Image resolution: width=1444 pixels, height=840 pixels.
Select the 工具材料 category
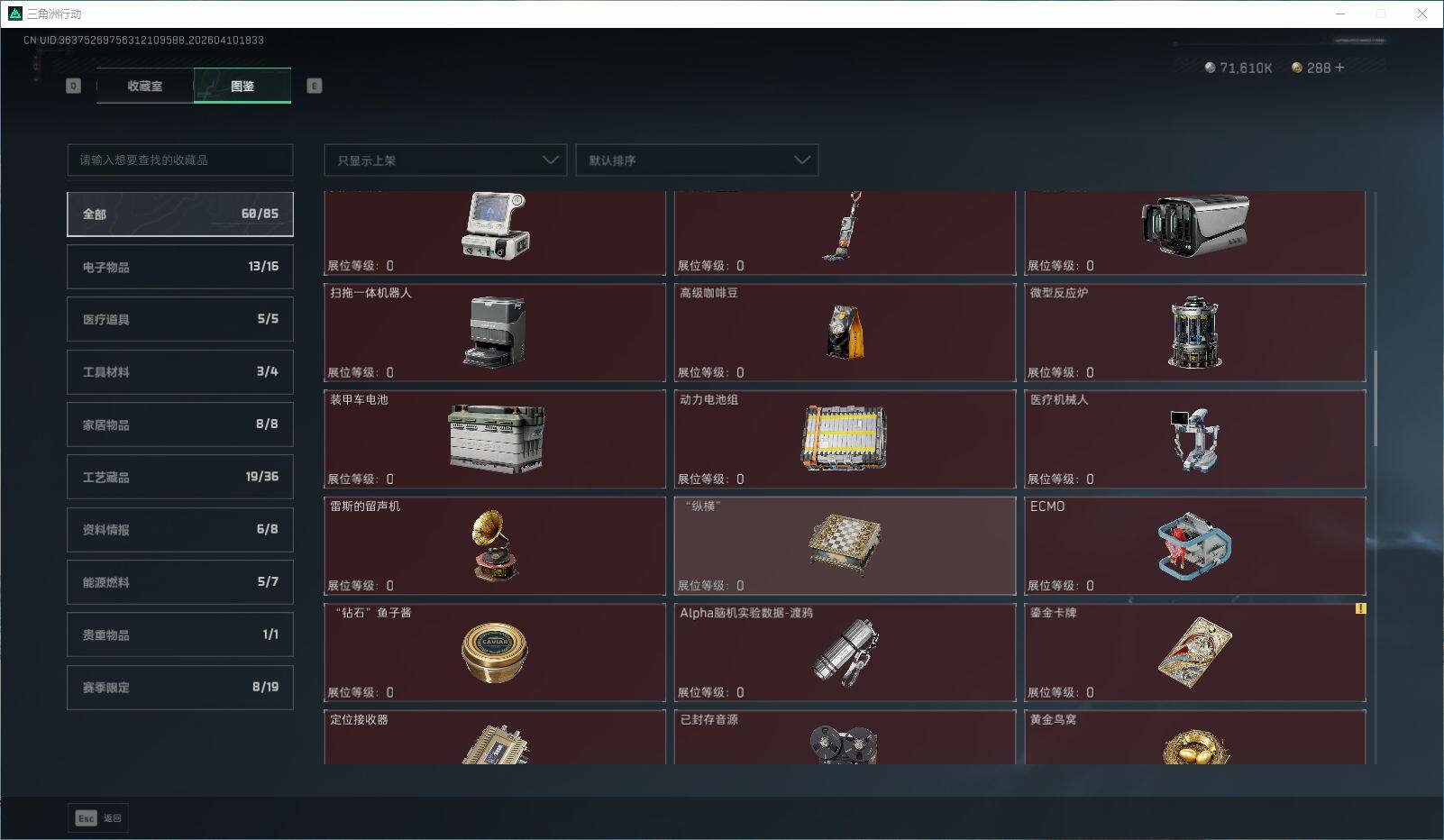[180, 371]
